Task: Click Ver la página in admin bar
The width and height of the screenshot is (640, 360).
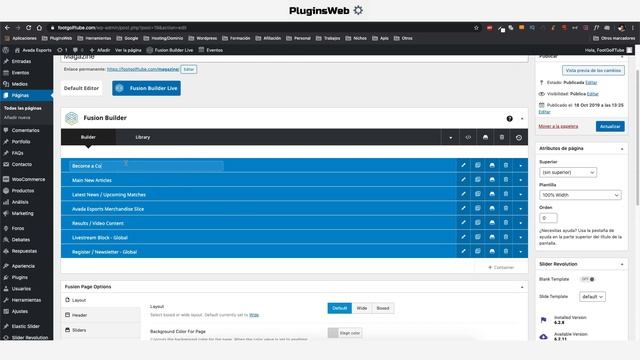Action: (128, 50)
